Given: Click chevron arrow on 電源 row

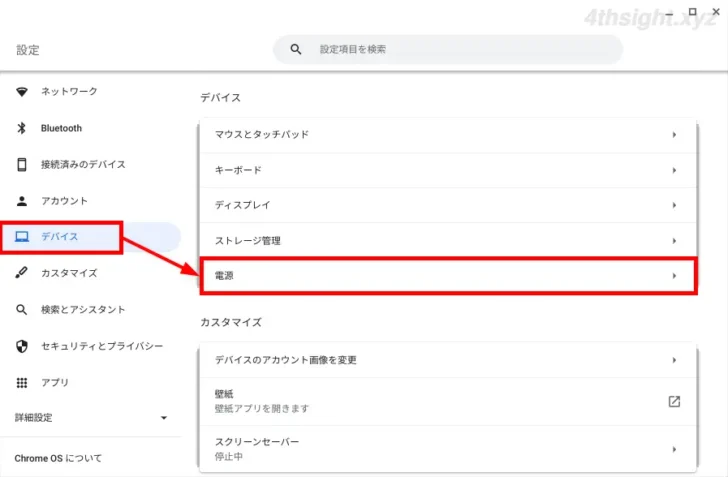Looking at the screenshot, I should (x=674, y=276).
